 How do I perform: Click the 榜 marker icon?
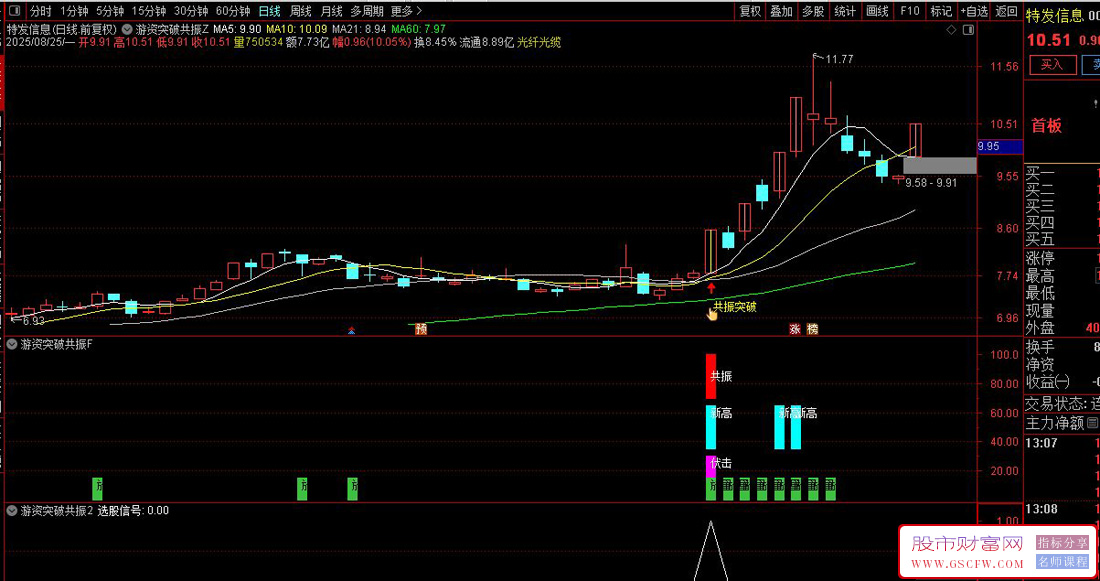812,329
